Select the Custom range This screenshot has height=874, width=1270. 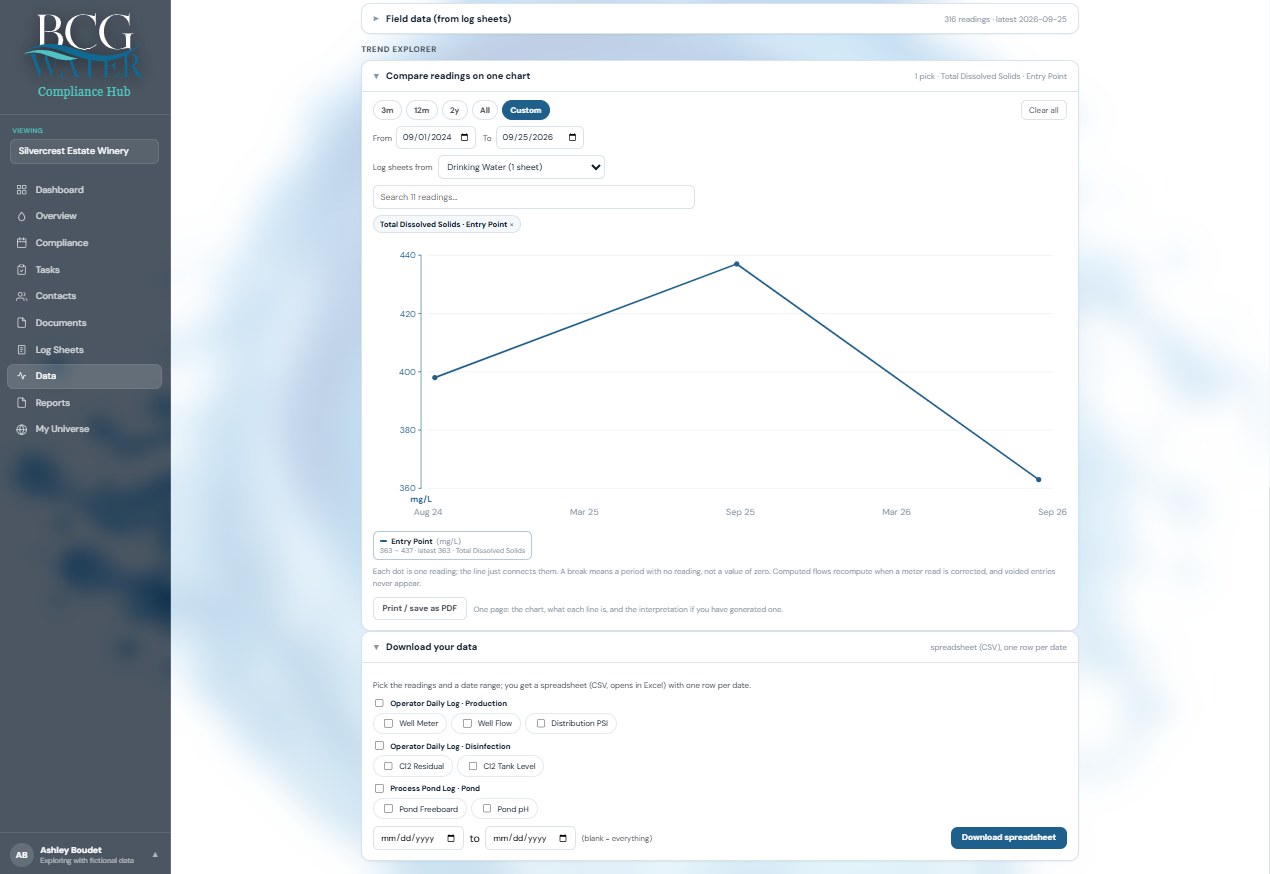[526, 110]
